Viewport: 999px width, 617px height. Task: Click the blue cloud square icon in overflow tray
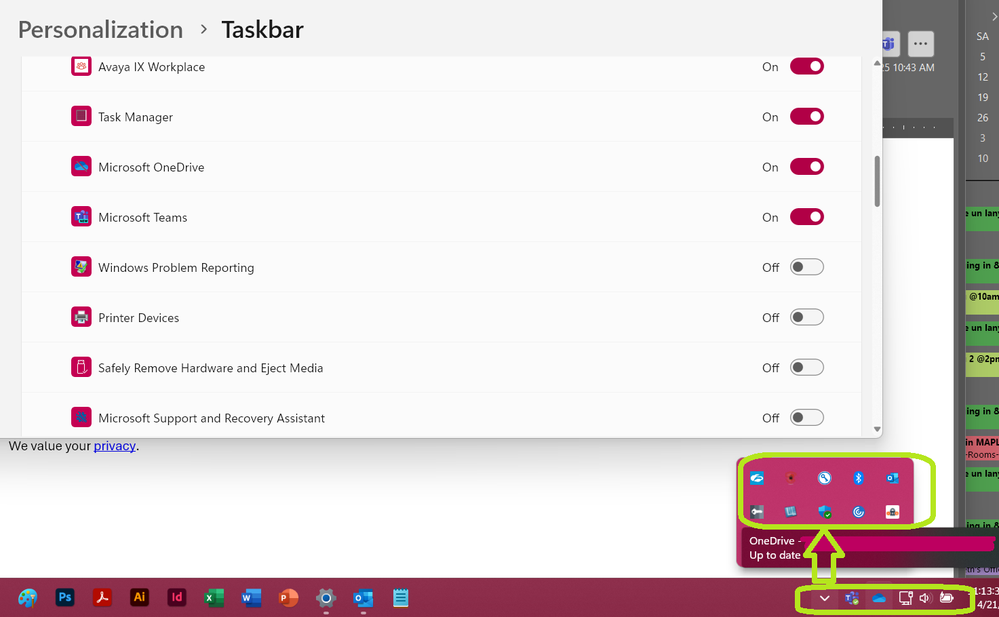tap(757, 478)
